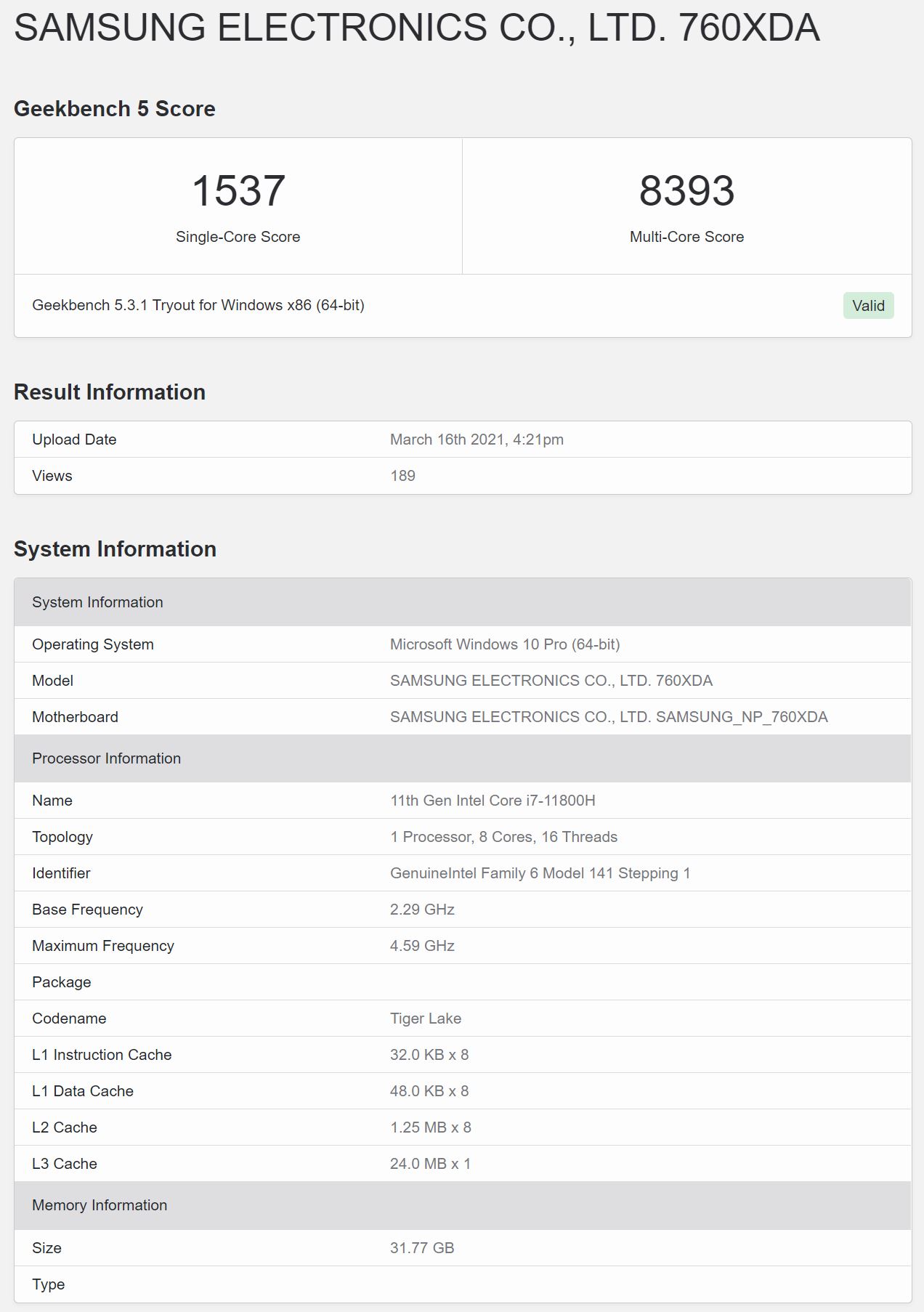Click the Operating System label
The width and height of the screenshot is (924, 1312).
pyautogui.click(x=93, y=644)
